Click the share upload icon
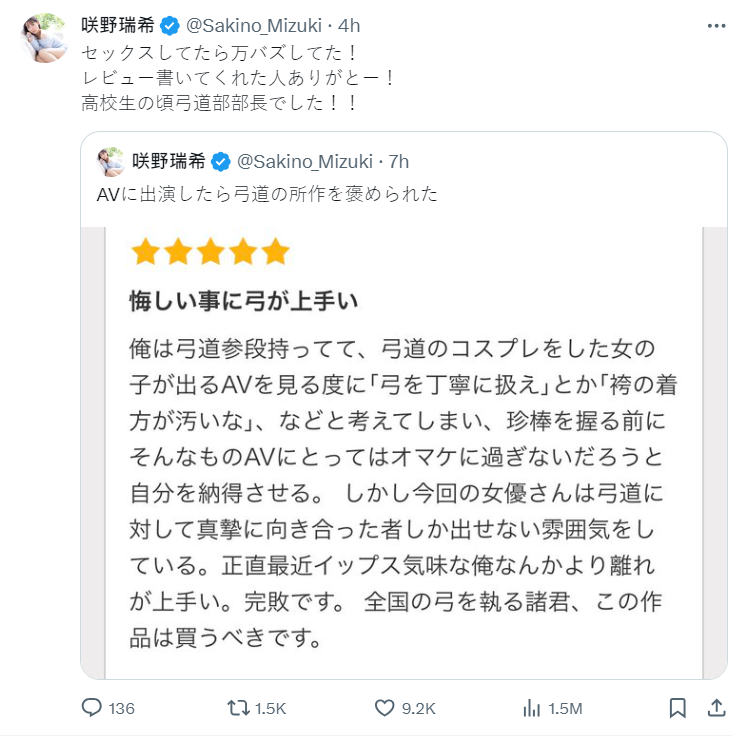Screen dimensions: 732x740 tap(716, 708)
